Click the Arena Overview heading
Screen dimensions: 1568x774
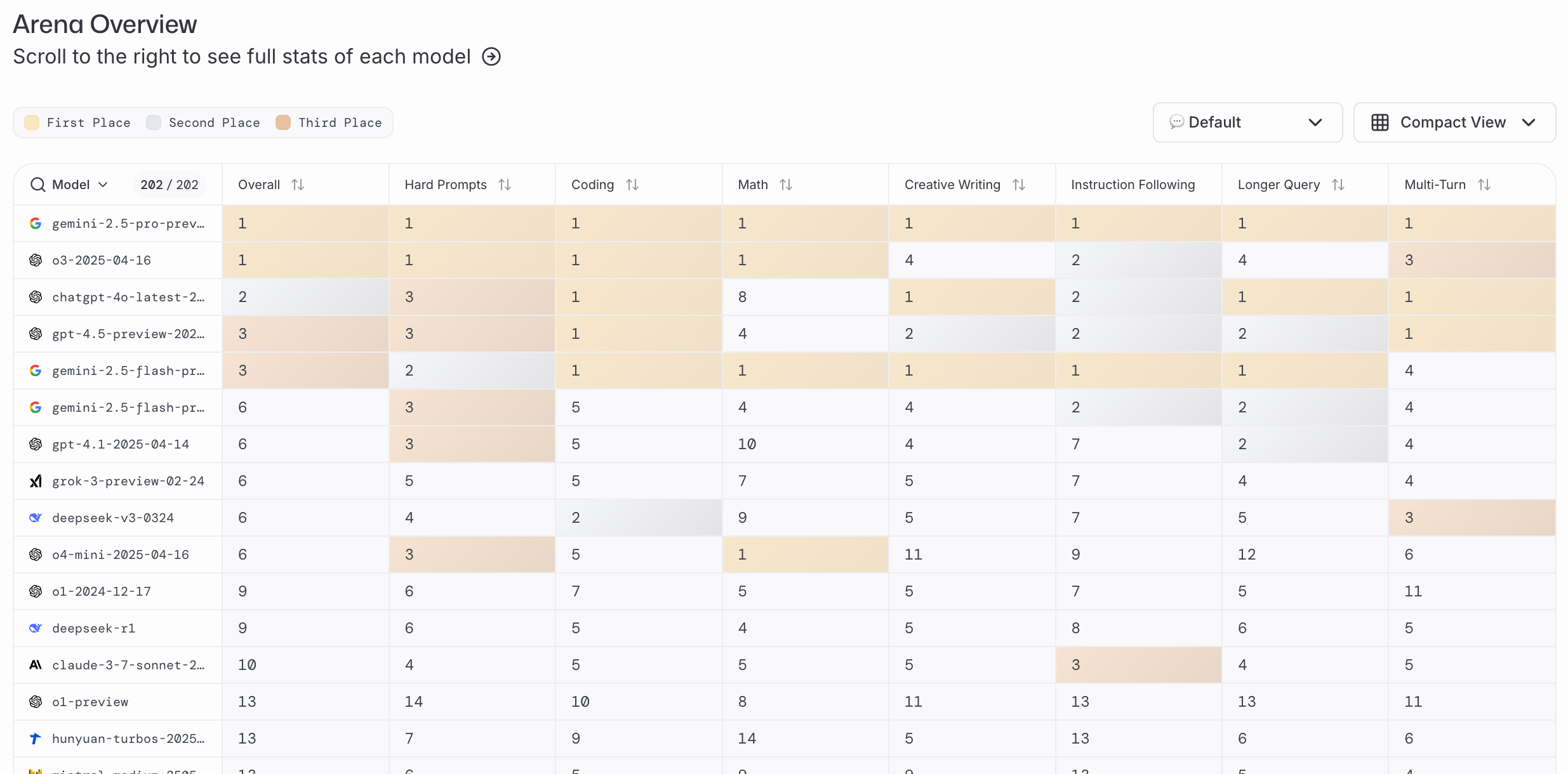(x=105, y=24)
